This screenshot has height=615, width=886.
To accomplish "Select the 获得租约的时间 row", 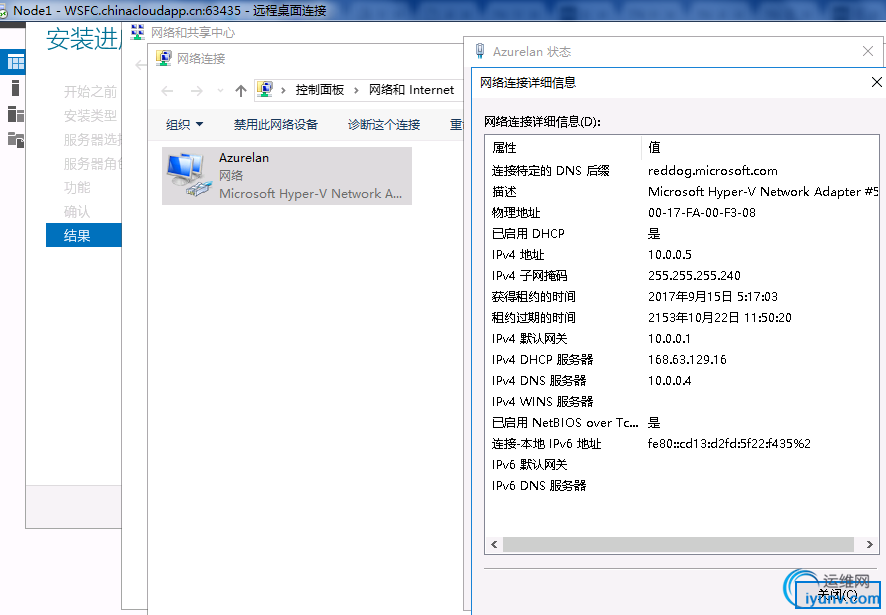I will [681, 296].
